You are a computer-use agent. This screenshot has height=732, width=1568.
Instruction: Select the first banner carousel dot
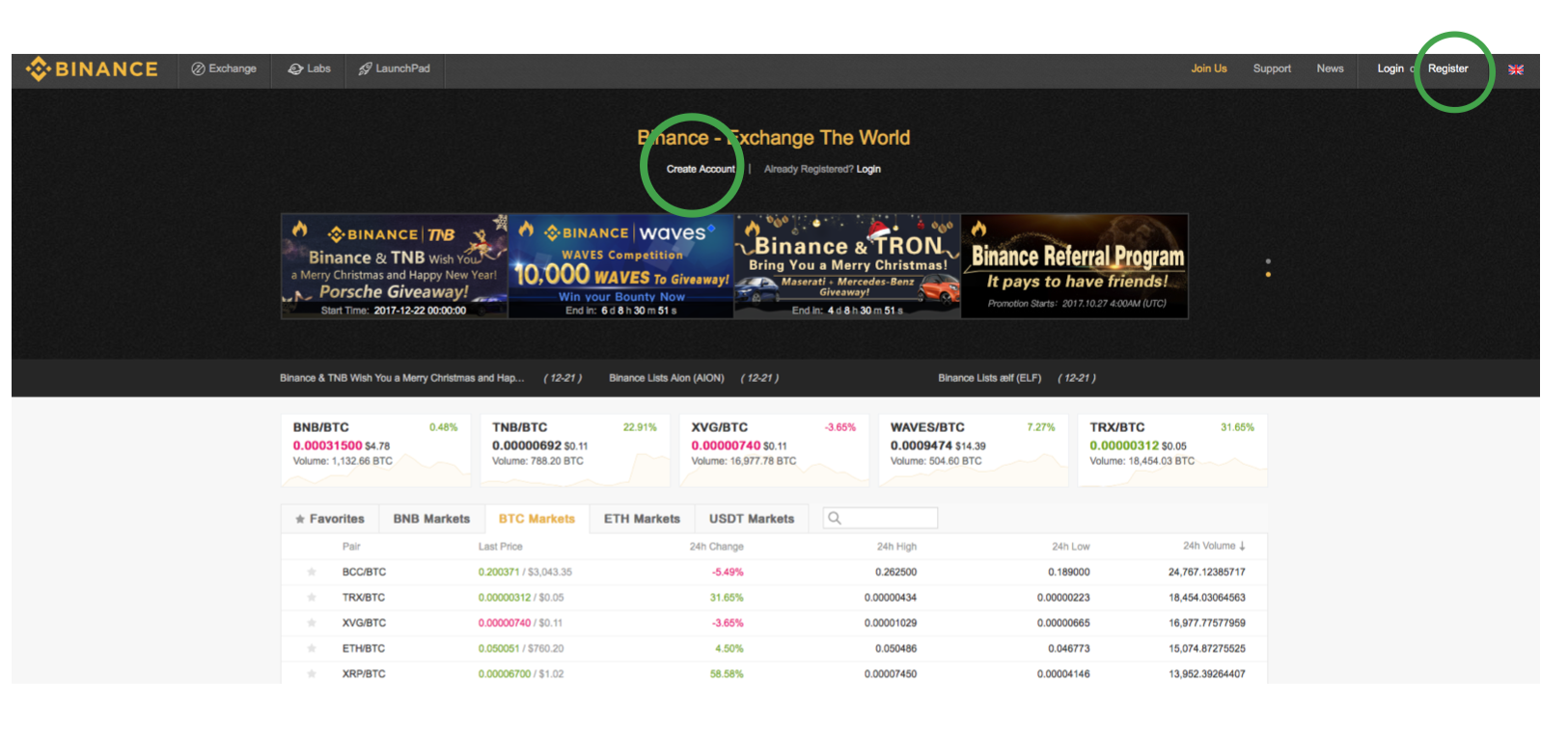pos(1268,260)
